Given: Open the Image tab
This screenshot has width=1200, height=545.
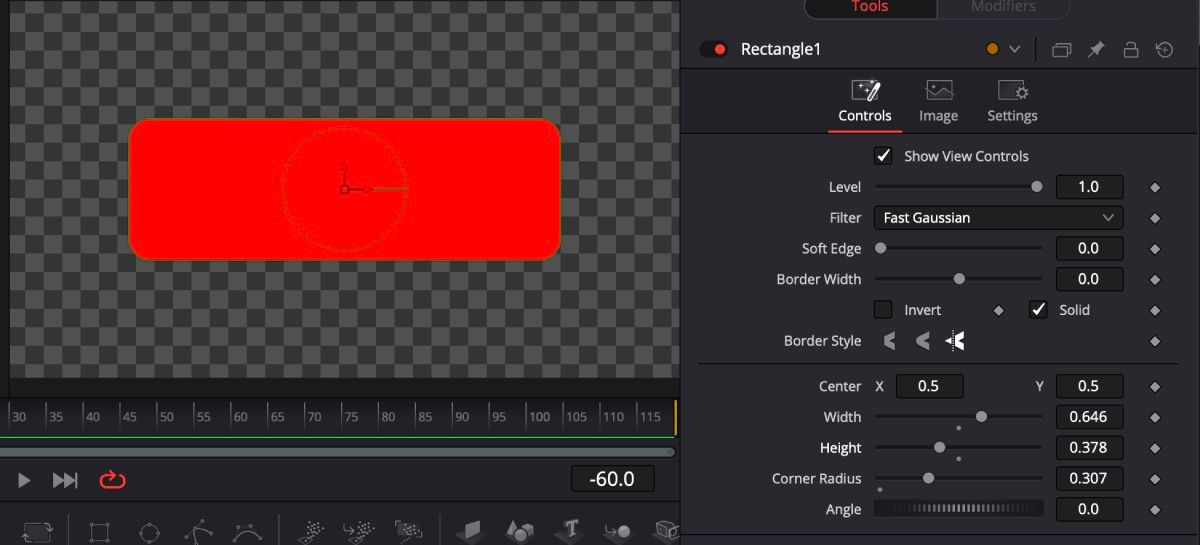Looking at the screenshot, I should [x=938, y=103].
